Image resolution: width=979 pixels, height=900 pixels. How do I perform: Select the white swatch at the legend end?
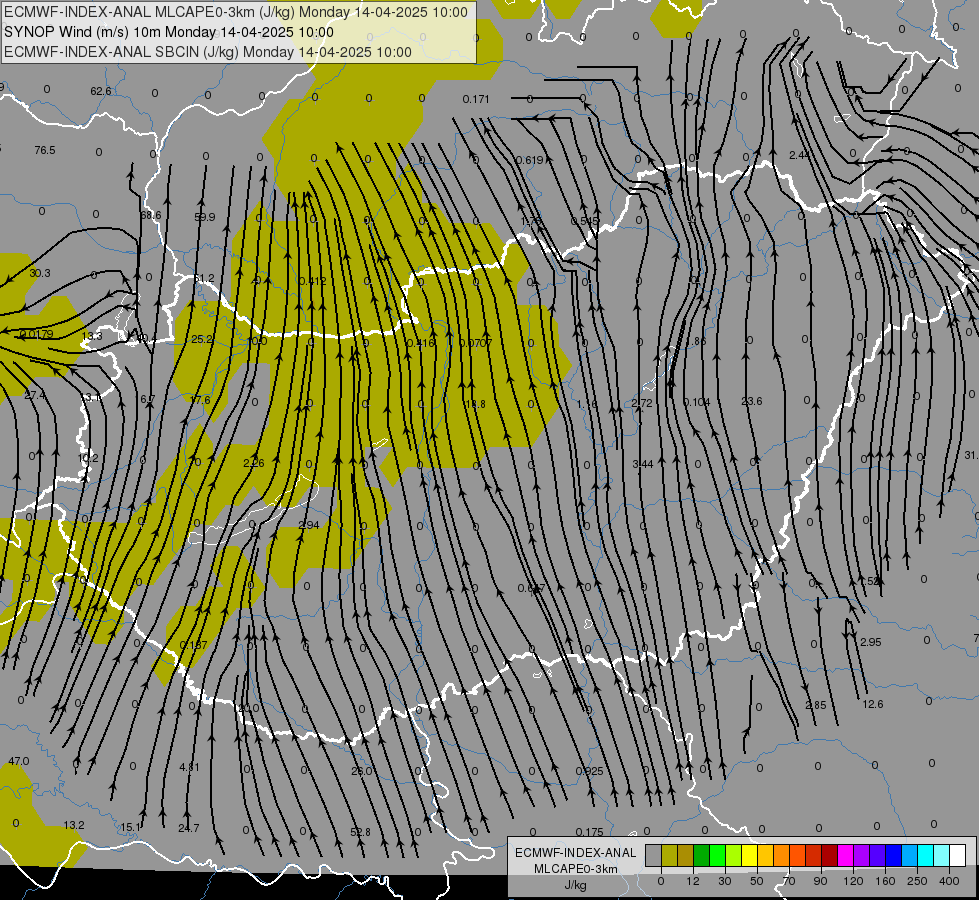[958, 856]
